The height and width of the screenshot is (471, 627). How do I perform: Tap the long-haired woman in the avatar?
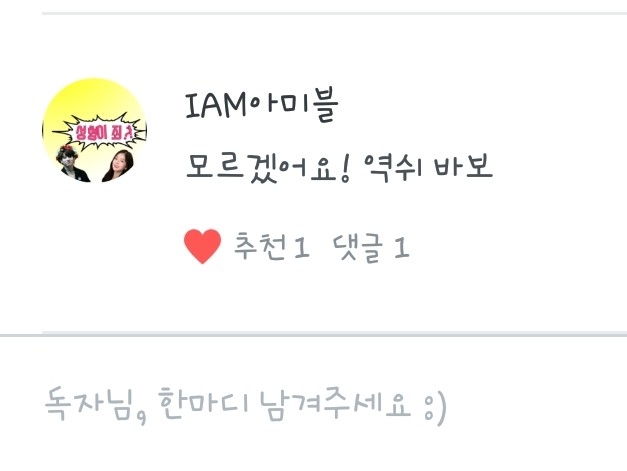(x=118, y=166)
